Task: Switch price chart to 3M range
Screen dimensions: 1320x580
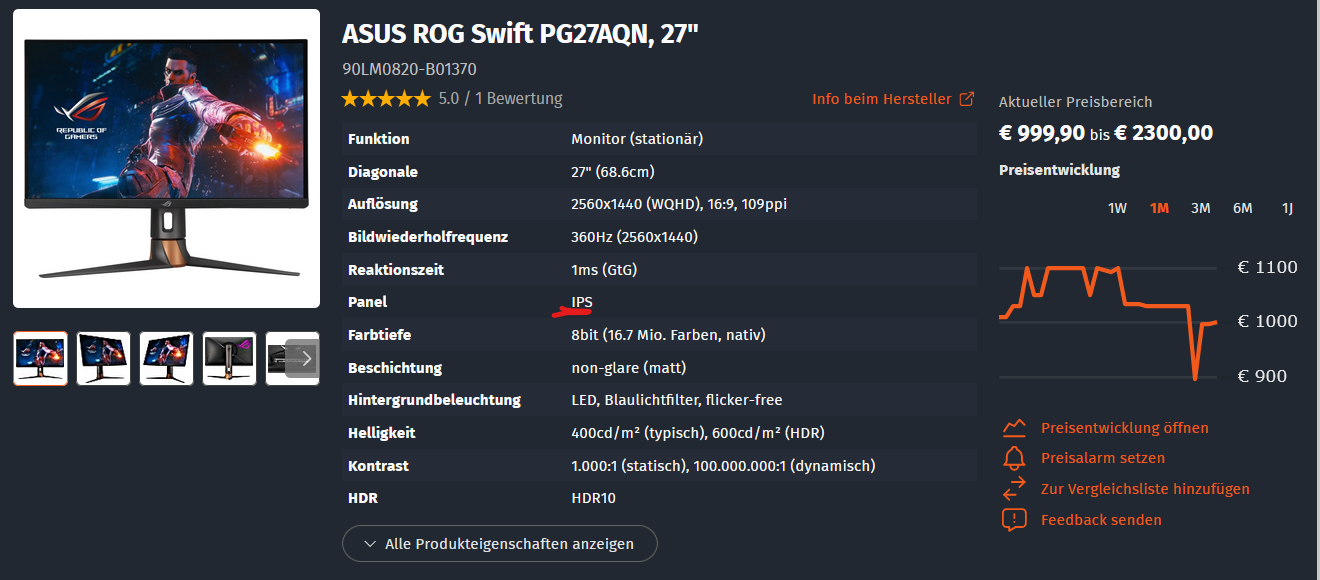Action: pyautogui.click(x=1200, y=208)
